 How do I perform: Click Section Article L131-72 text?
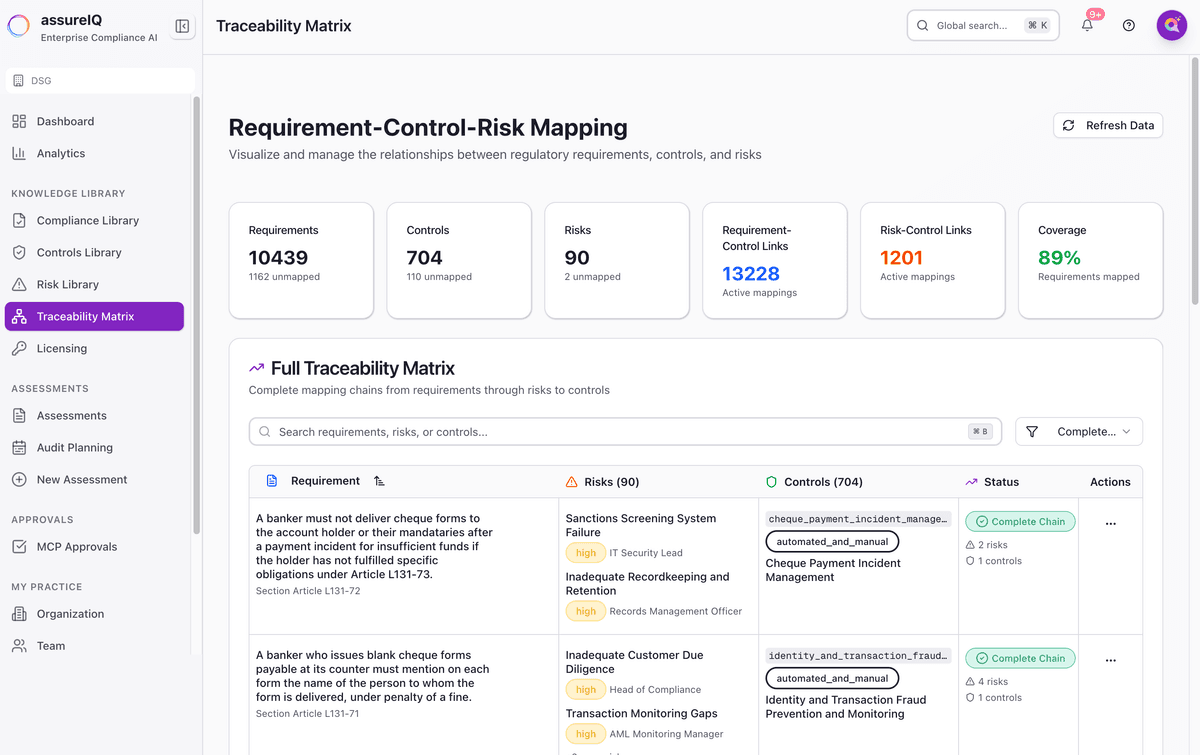[x=308, y=591]
